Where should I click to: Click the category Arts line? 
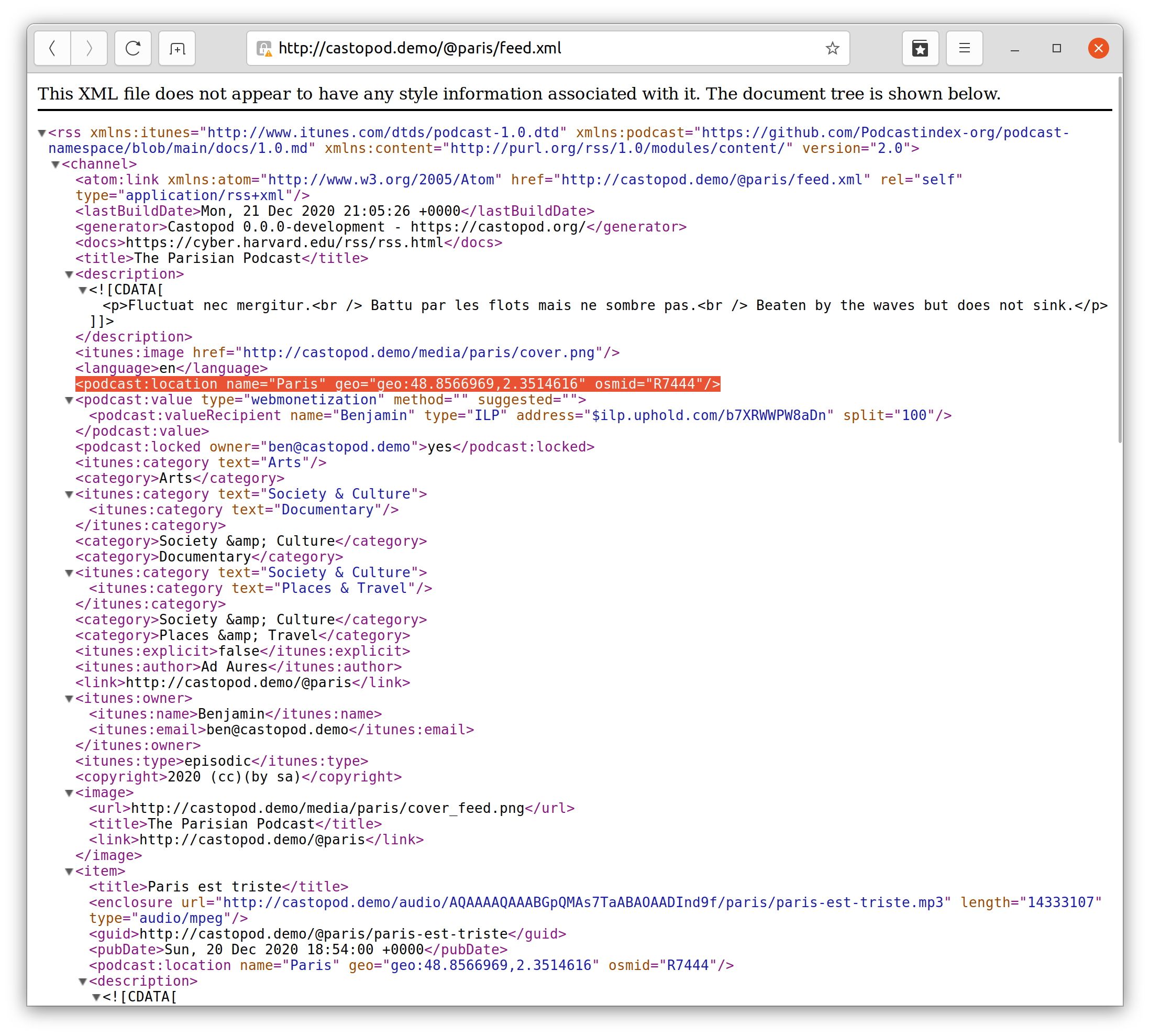pyautogui.click(x=180, y=479)
